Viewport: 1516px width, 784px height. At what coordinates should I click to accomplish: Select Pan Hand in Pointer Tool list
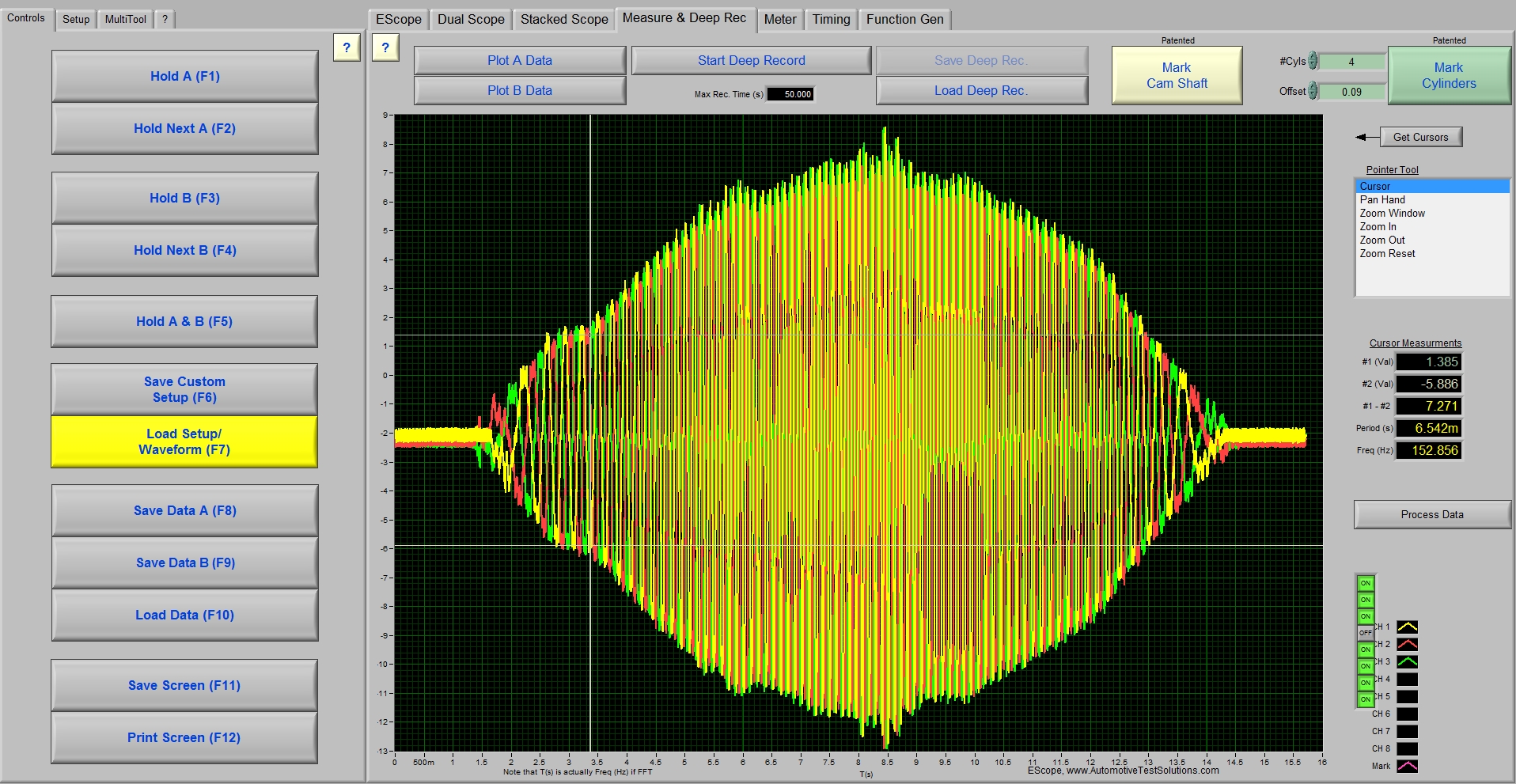tap(1382, 200)
